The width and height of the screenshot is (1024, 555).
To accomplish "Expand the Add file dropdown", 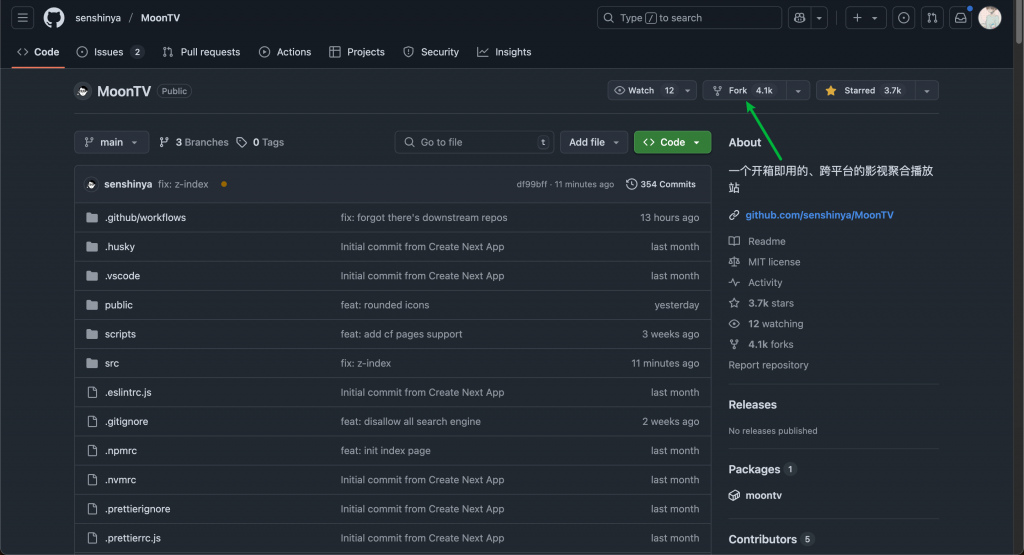I will pyautogui.click(x=594, y=142).
